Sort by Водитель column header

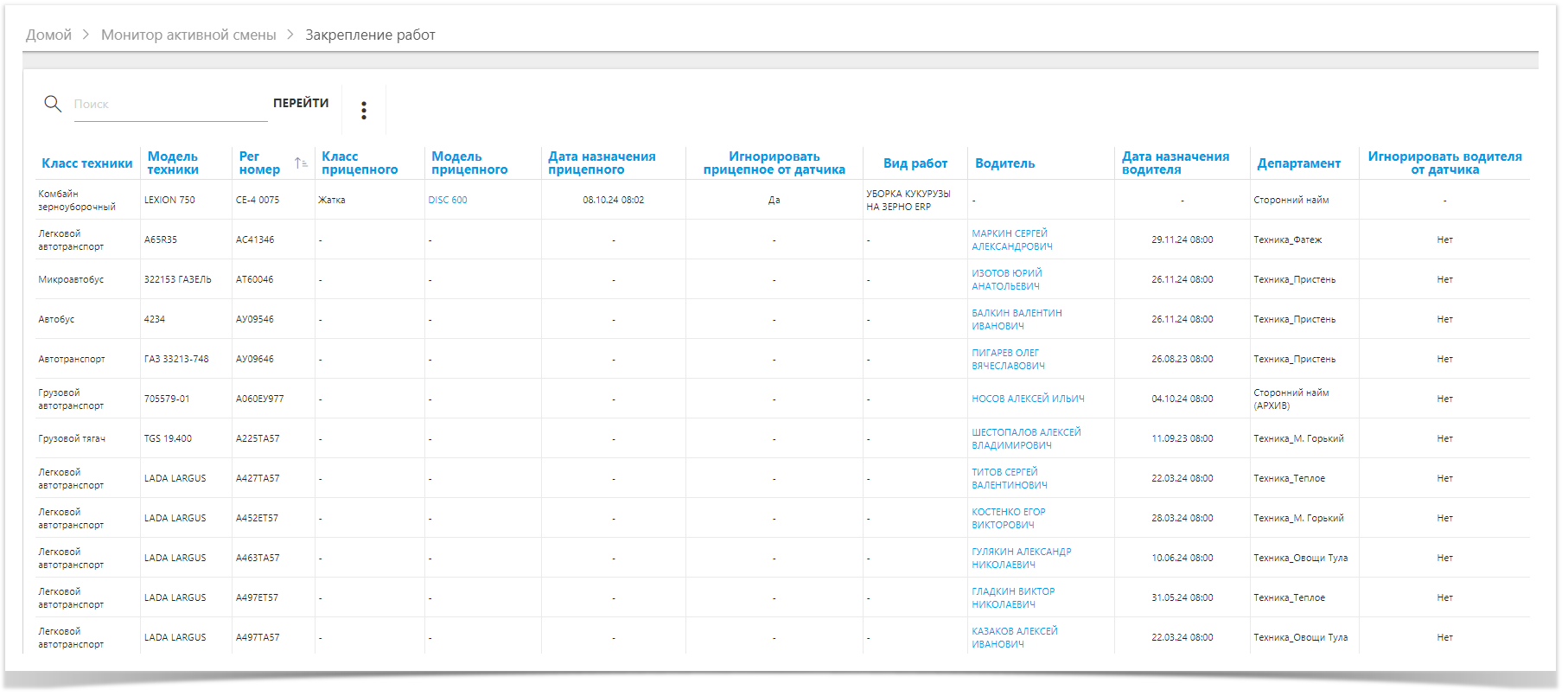[x=1004, y=163]
